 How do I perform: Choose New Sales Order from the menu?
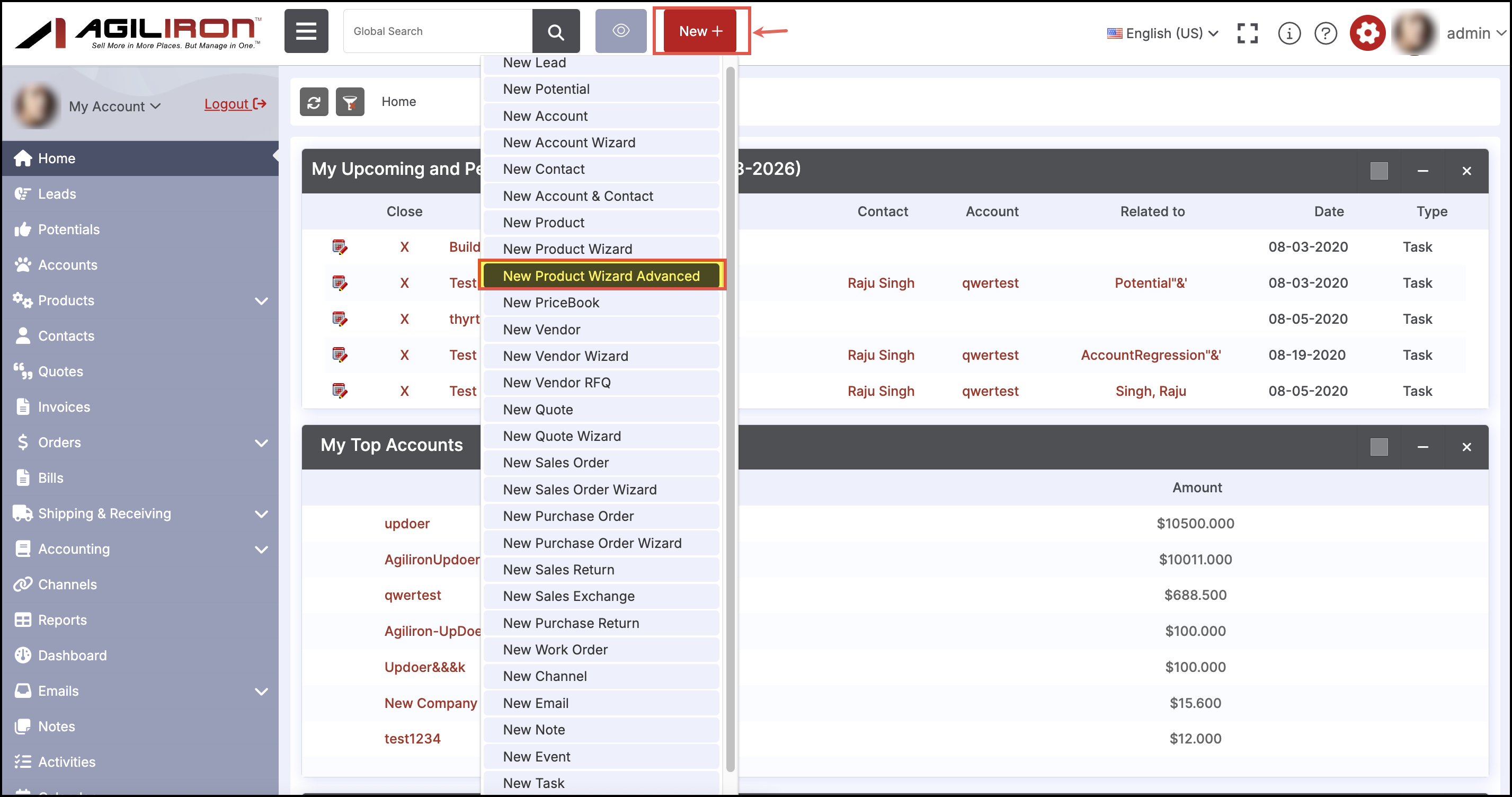[x=602, y=463]
